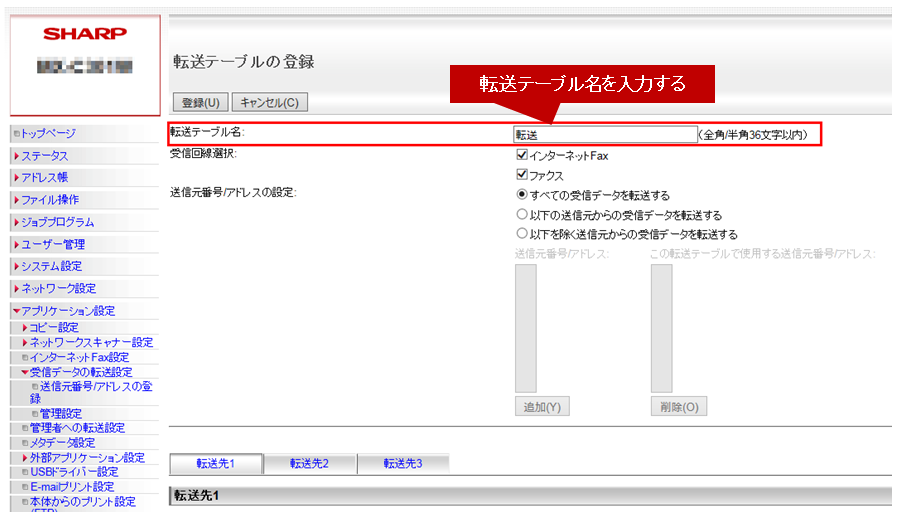Image resolution: width=897 pixels, height=512 pixels.
Task: Open the 転送先3 tab
Action: click(x=403, y=463)
